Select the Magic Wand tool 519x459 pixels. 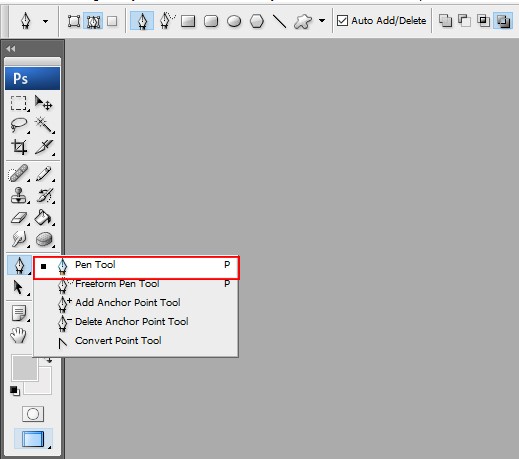[44, 125]
